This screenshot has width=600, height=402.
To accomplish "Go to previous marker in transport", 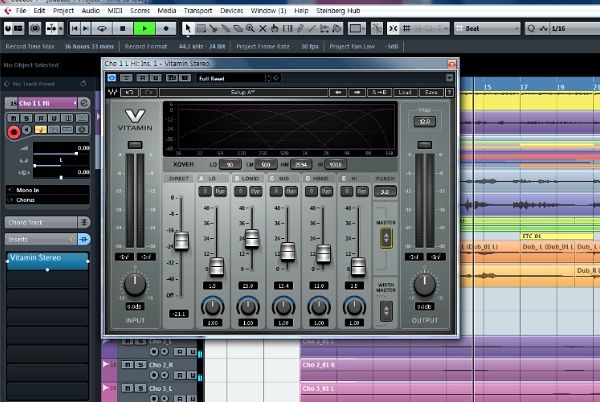I will click(75, 28).
